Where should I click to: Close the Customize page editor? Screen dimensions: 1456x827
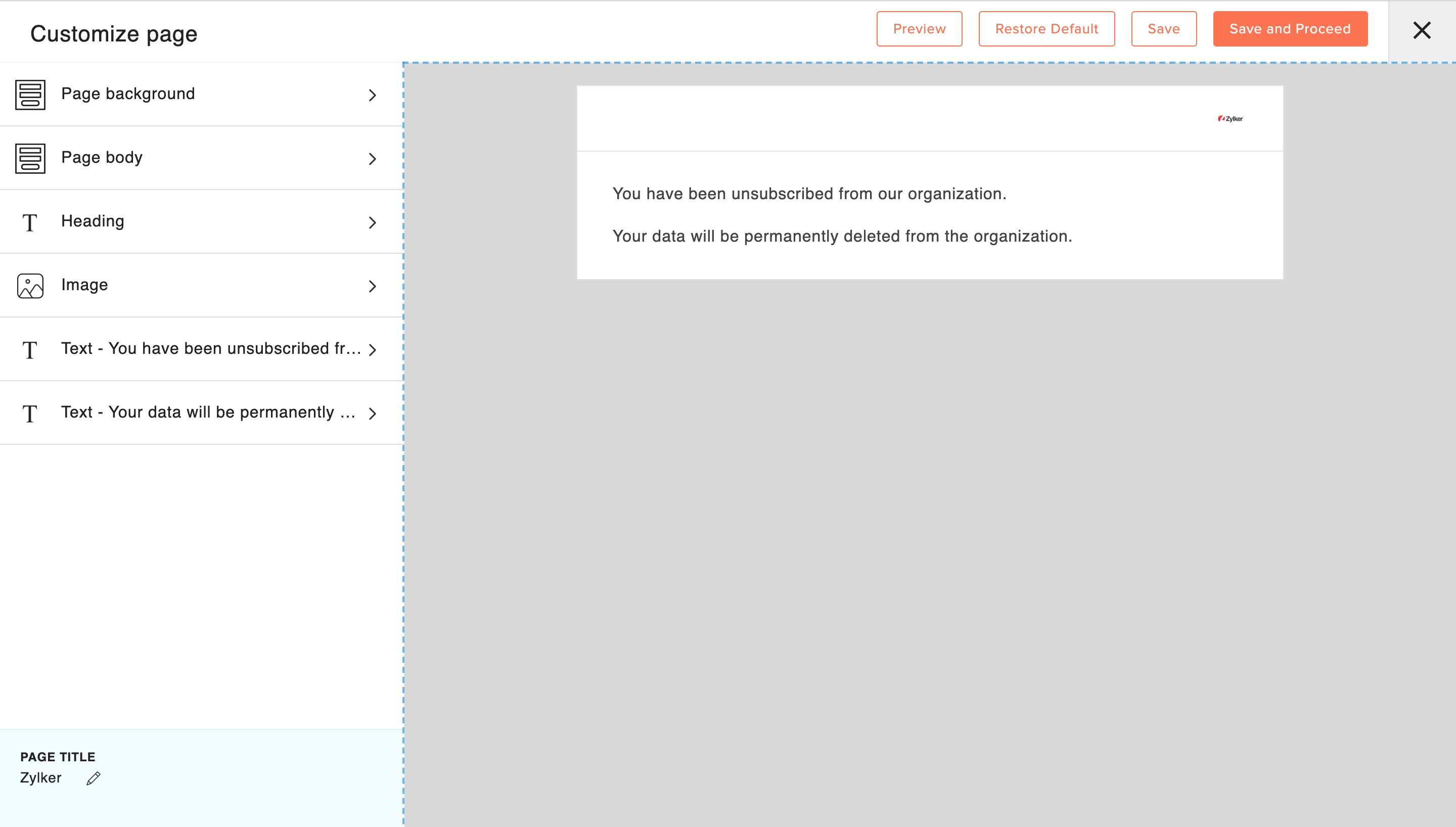tap(1421, 30)
